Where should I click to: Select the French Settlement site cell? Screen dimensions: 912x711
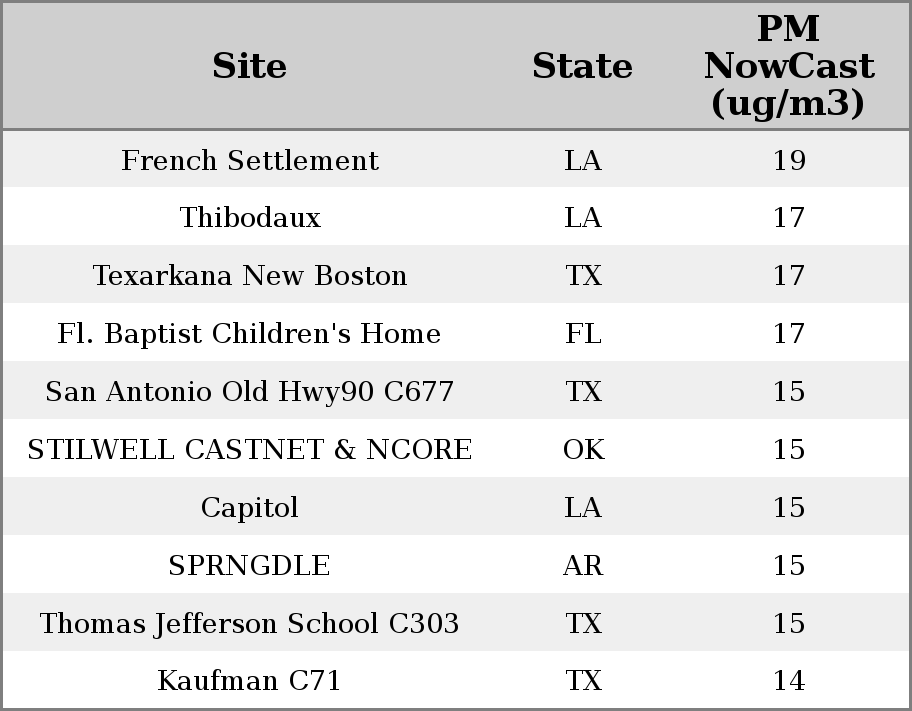250,160
